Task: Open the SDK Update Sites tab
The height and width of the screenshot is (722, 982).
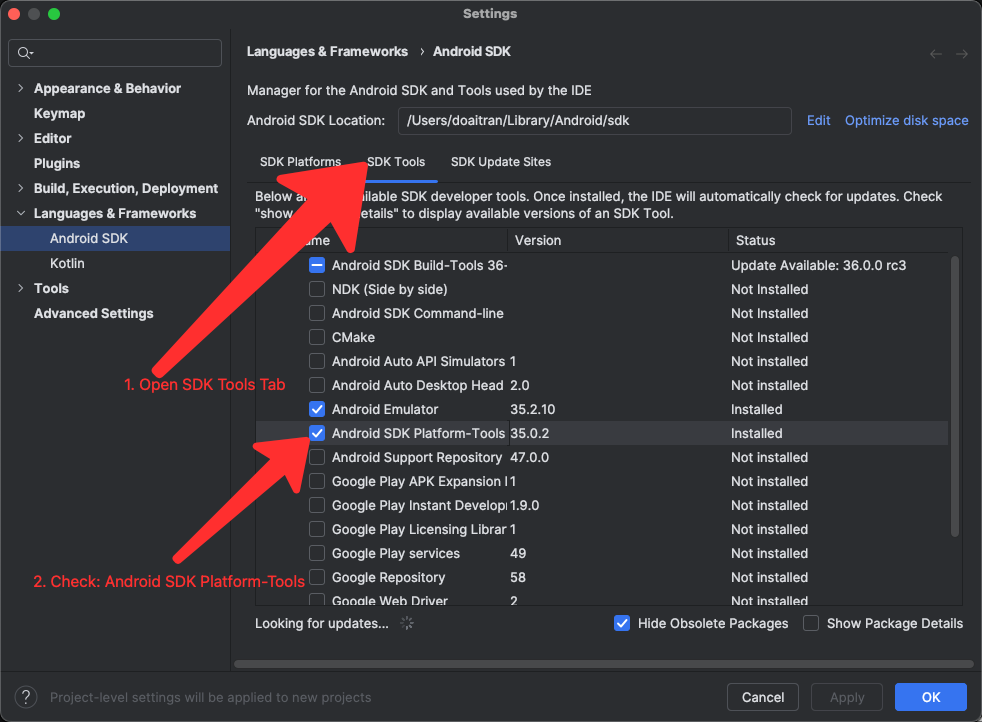Action: point(501,162)
